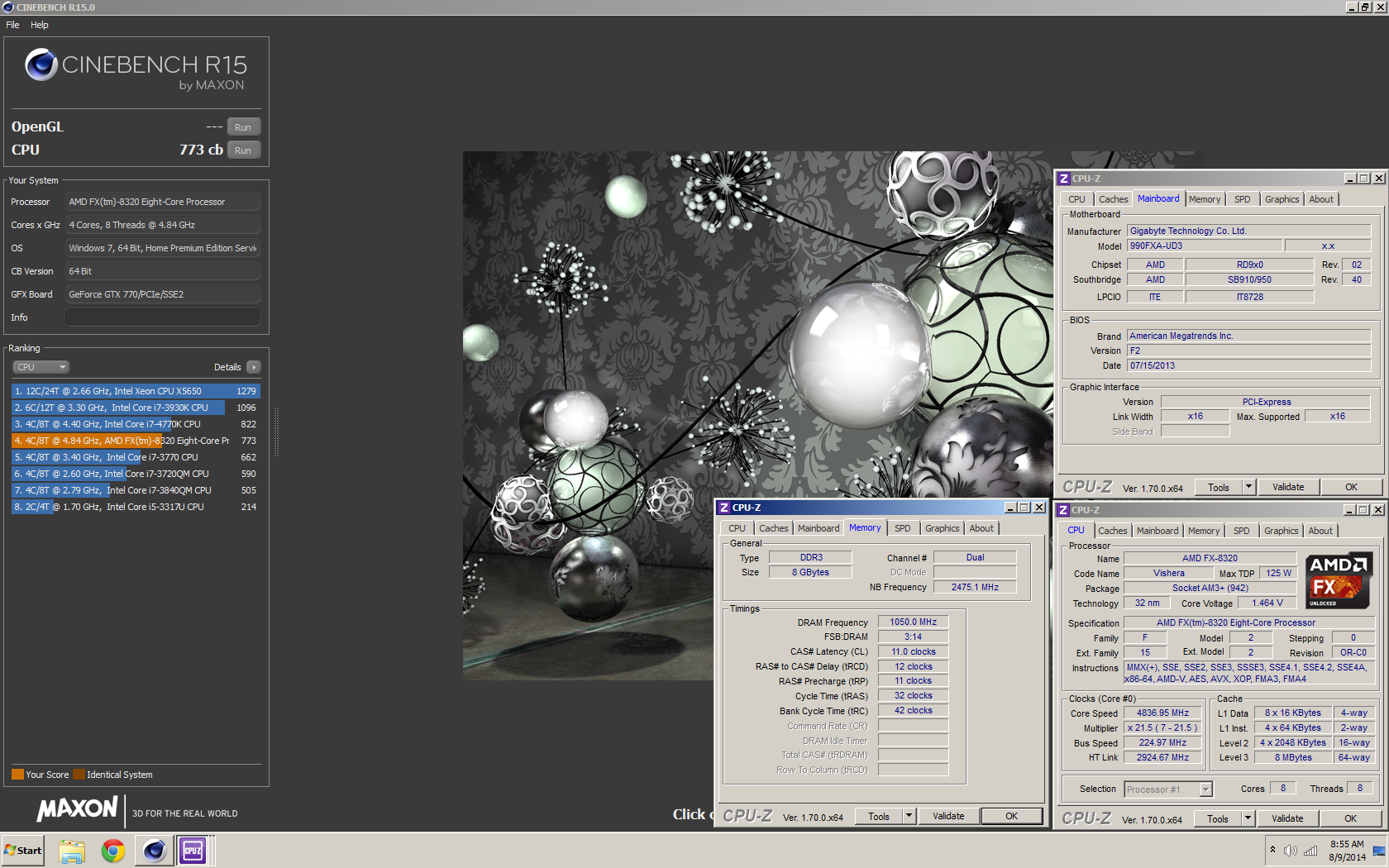1389x868 pixels.
Task: Click the 773 cb CPU score
Action: pos(201,150)
